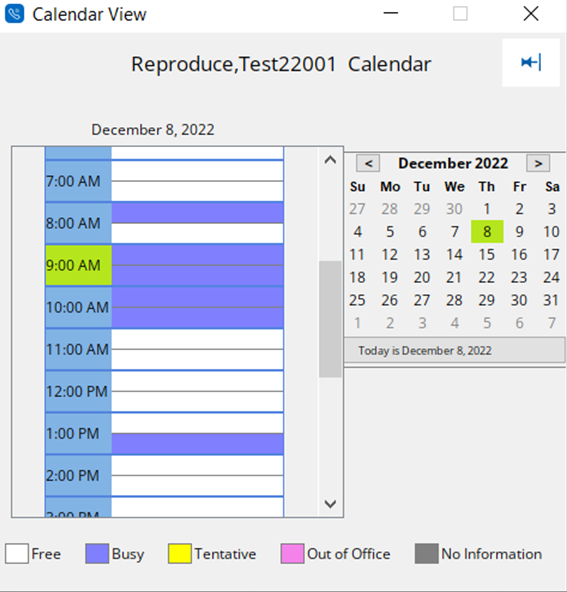Click the vertical scrollbar thumb in schedule

pyautogui.click(x=330, y=319)
